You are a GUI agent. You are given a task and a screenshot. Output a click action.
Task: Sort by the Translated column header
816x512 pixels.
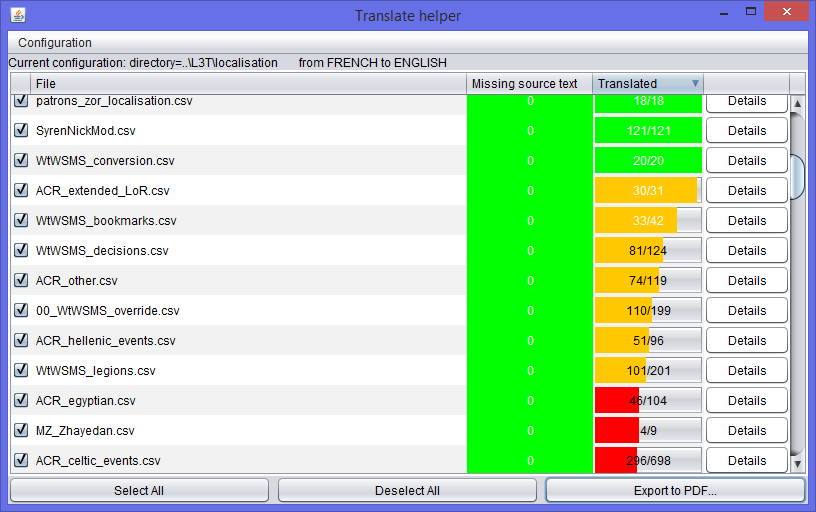tap(640, 84)
